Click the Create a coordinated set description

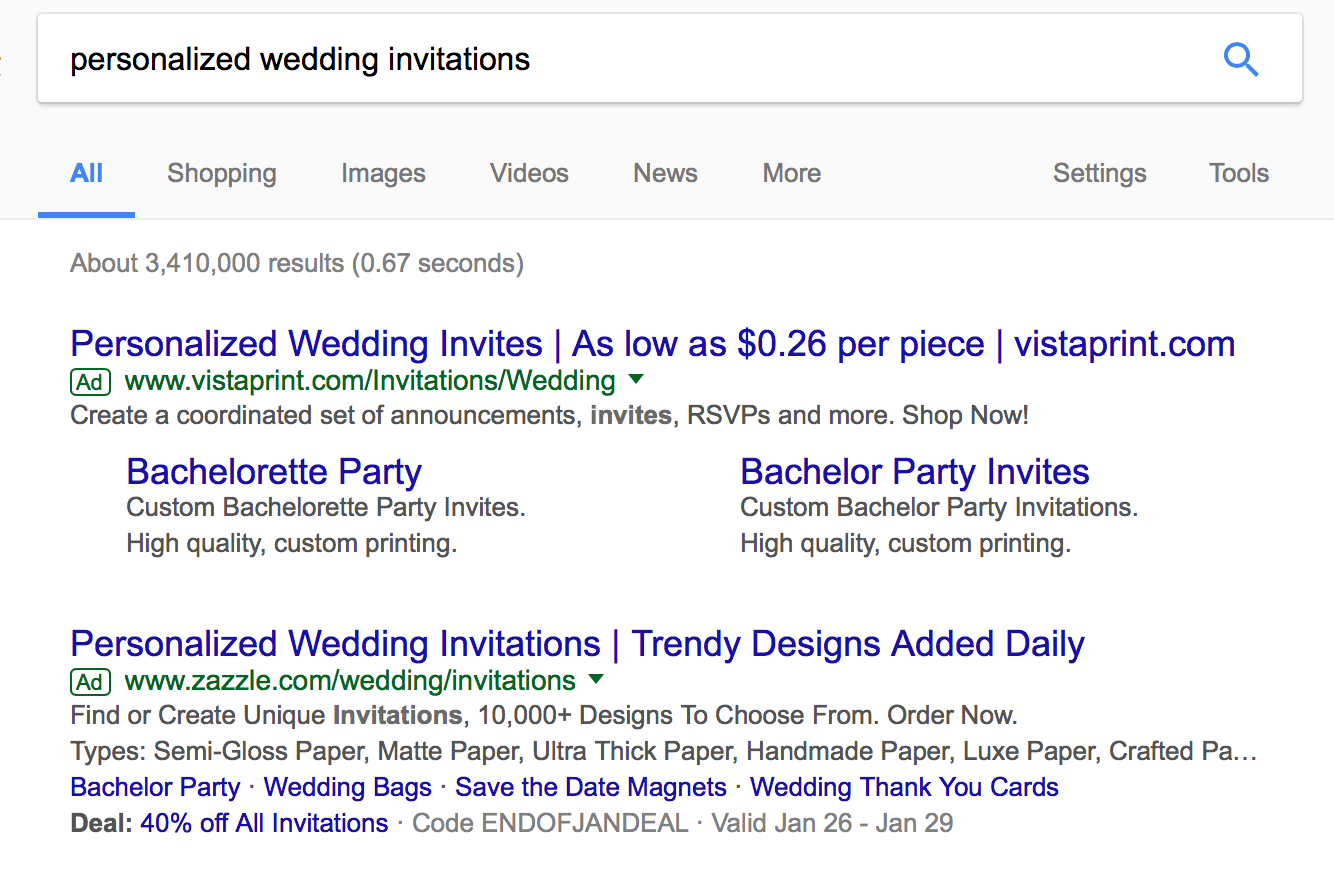pyautogui.click(x=549, y=415)
